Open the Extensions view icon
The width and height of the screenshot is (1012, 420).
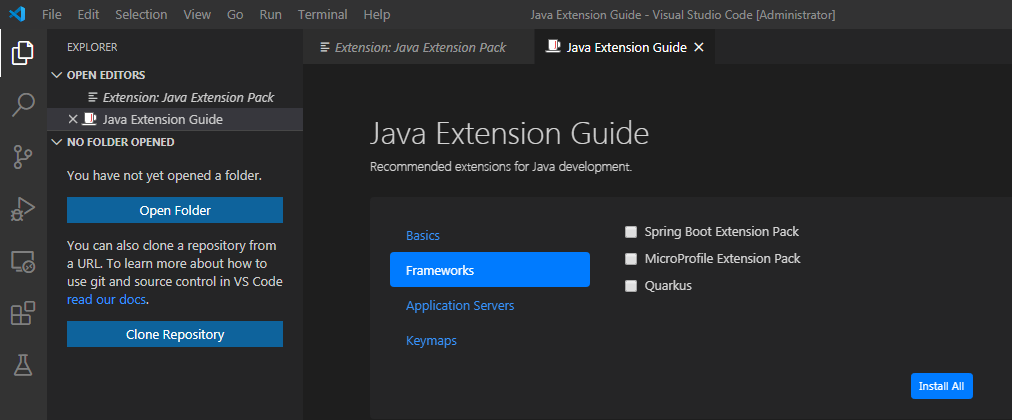click(x=23, y=314)
